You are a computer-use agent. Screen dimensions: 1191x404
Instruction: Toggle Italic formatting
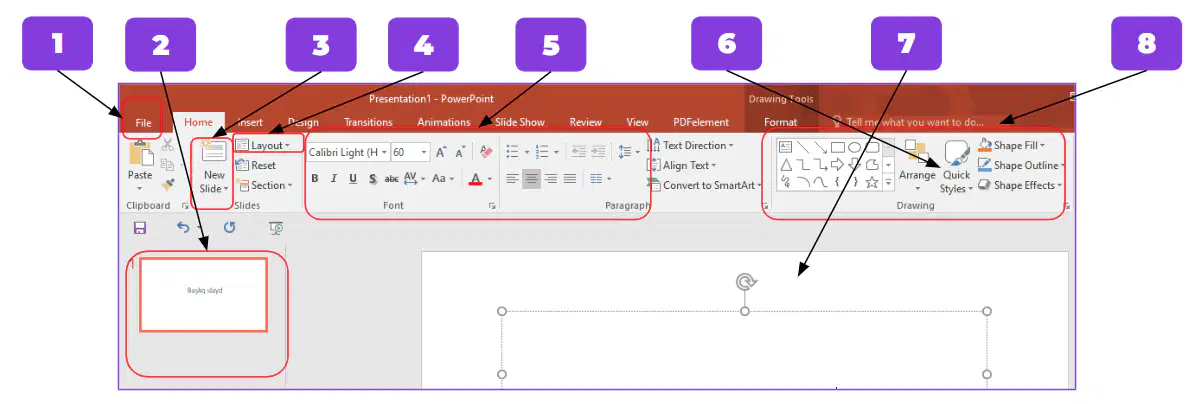pos(333,179)
